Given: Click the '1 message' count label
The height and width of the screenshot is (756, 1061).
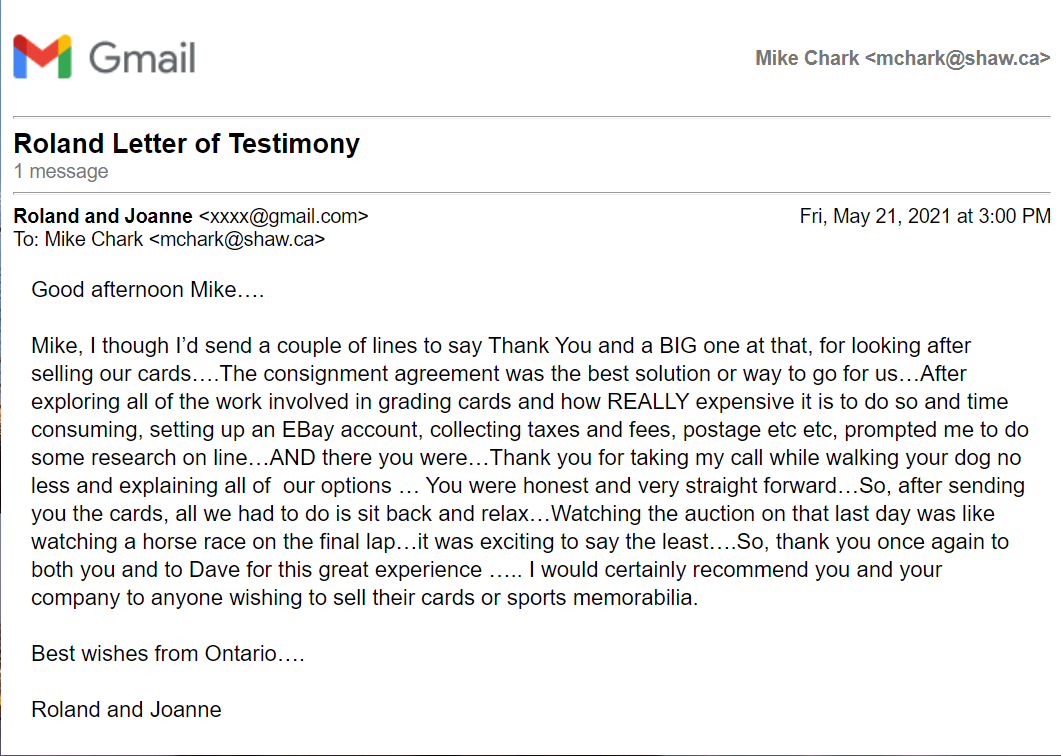Looking at the screenshot, I should 61,171.
